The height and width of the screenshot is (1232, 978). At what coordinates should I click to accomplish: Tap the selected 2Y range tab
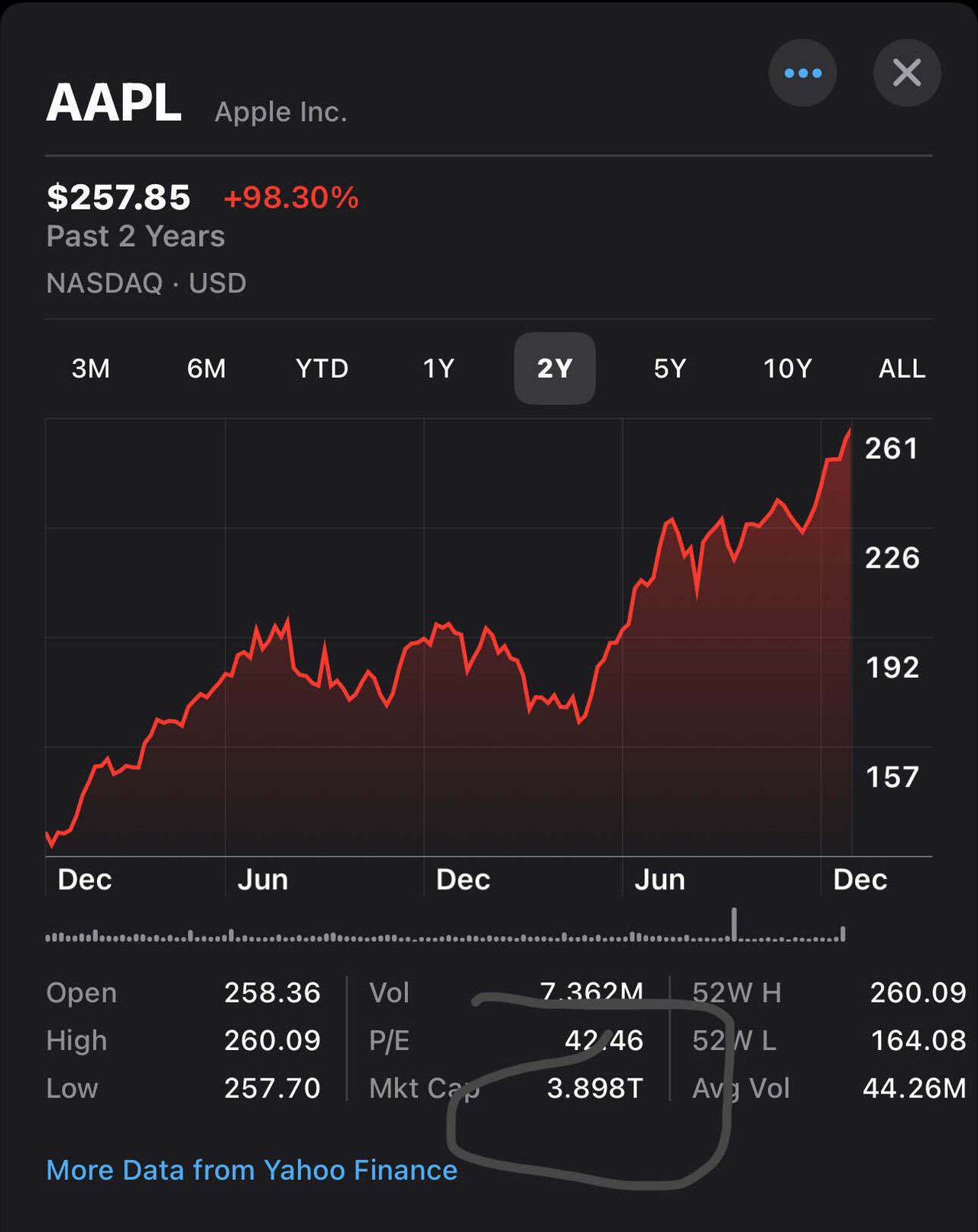(555, 368)
